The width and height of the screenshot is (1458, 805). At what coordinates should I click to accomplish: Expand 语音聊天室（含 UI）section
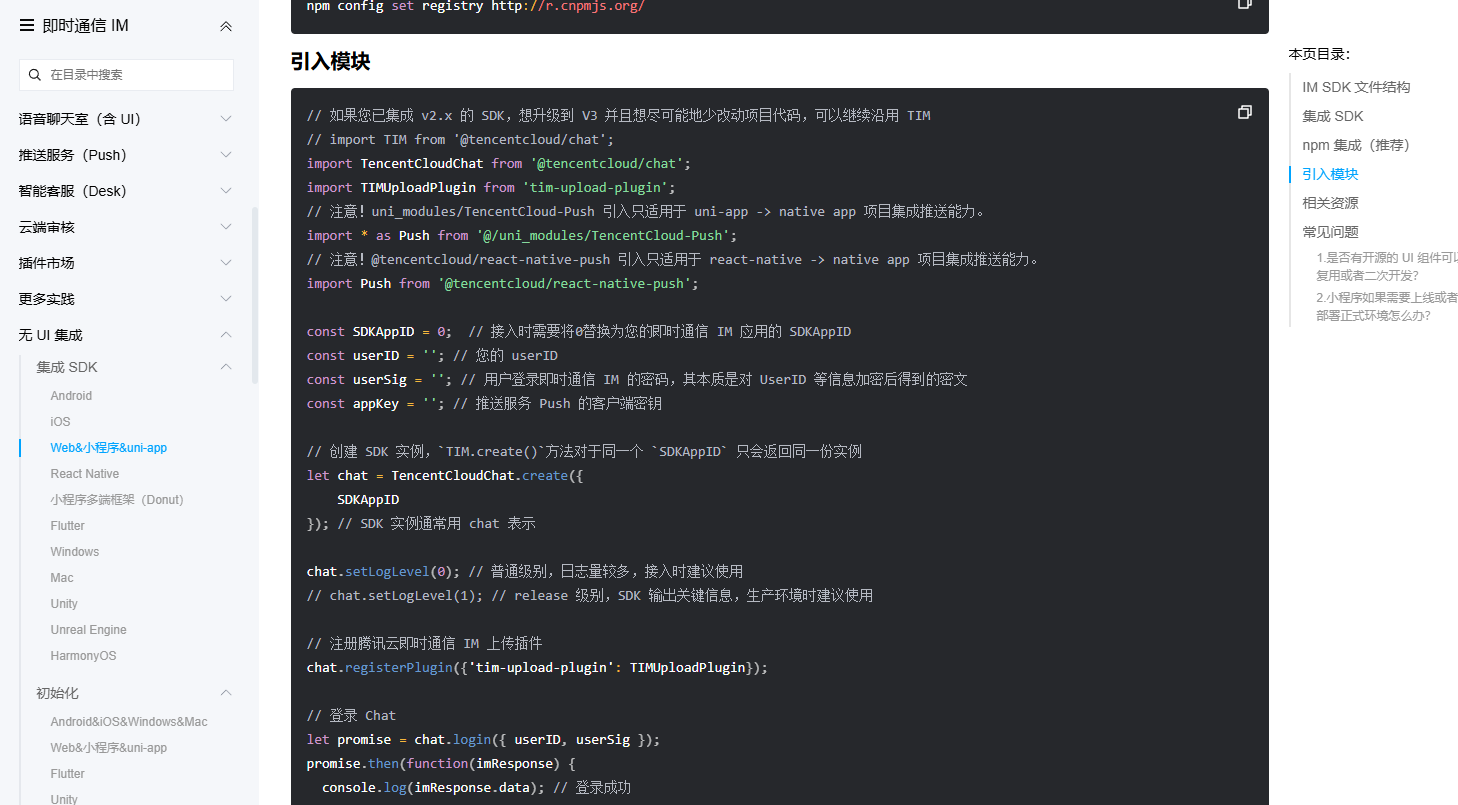126,119
